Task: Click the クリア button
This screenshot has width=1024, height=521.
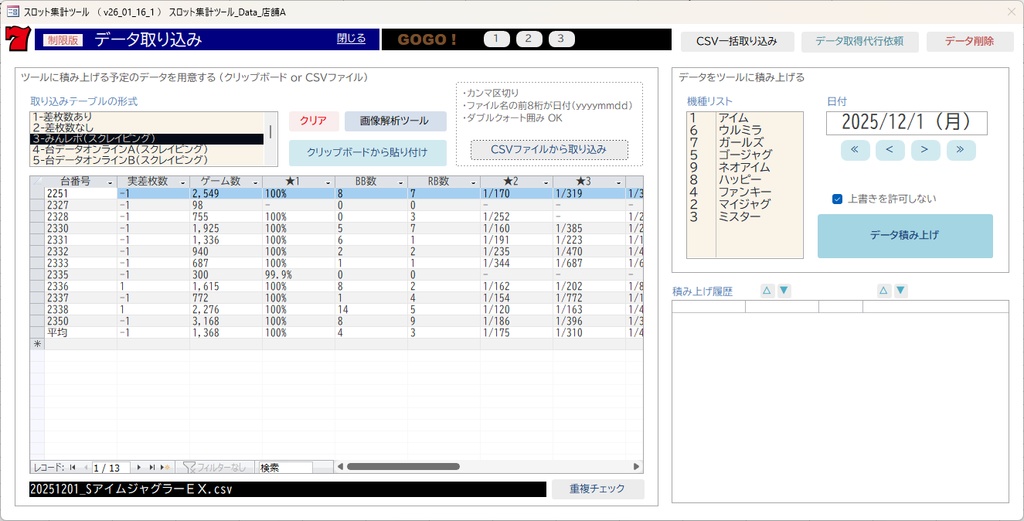Action: coord(314,121)
